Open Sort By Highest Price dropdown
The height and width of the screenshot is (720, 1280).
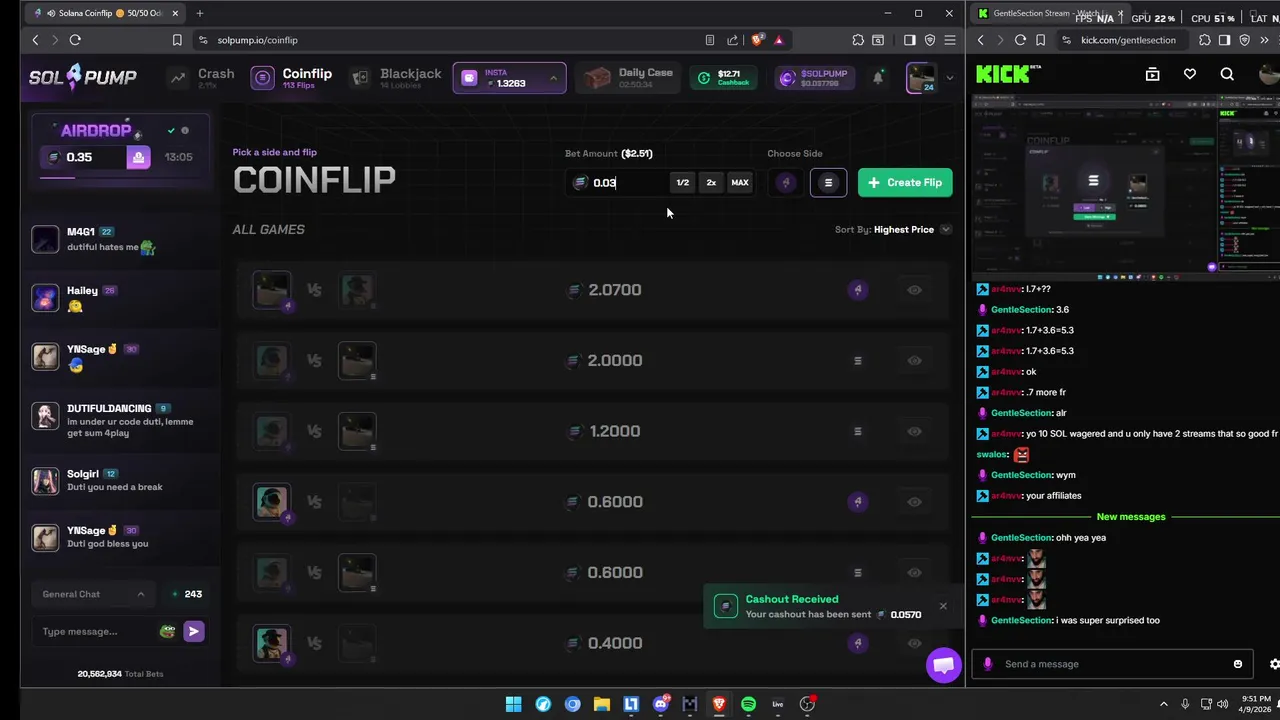pos(893,230)
